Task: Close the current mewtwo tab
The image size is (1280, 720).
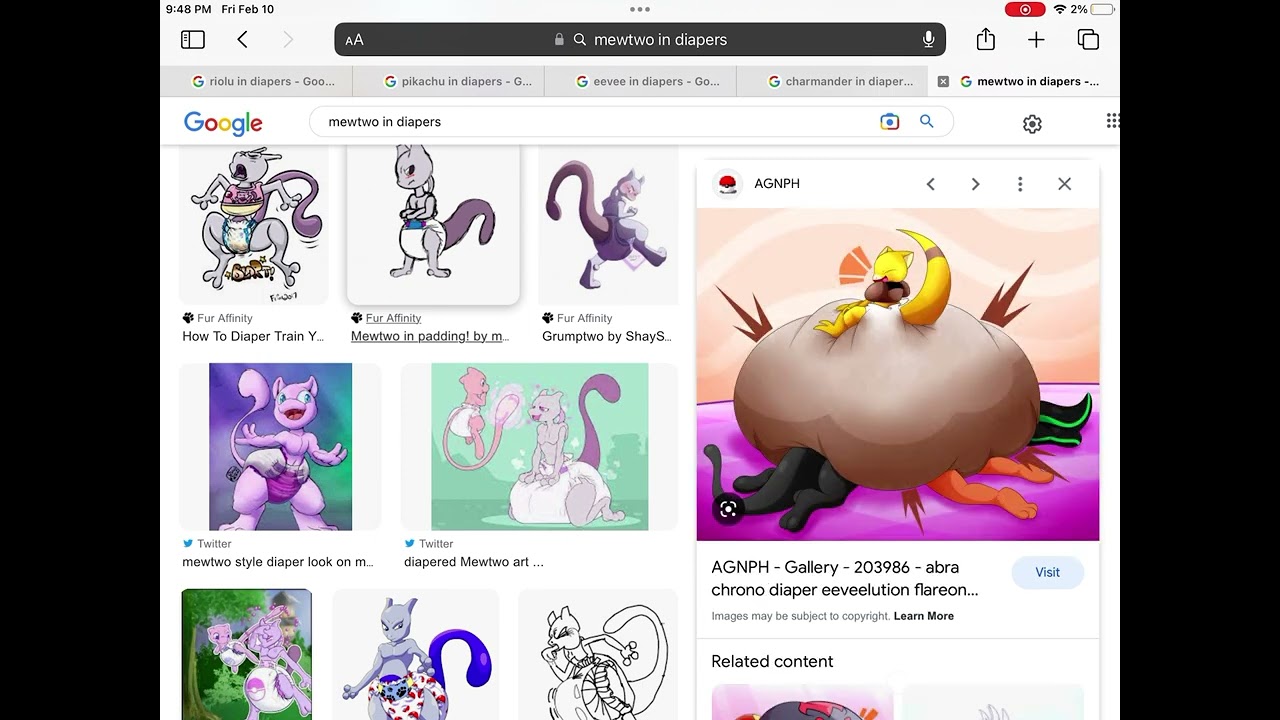Action: coord(943,82)
